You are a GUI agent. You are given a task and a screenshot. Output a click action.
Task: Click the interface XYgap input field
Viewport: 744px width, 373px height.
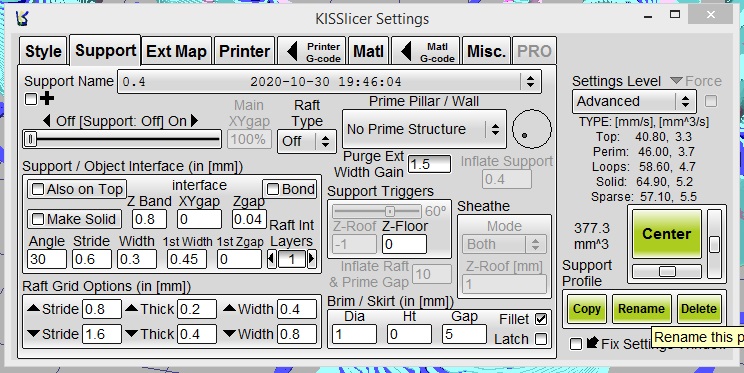point(199,219)
